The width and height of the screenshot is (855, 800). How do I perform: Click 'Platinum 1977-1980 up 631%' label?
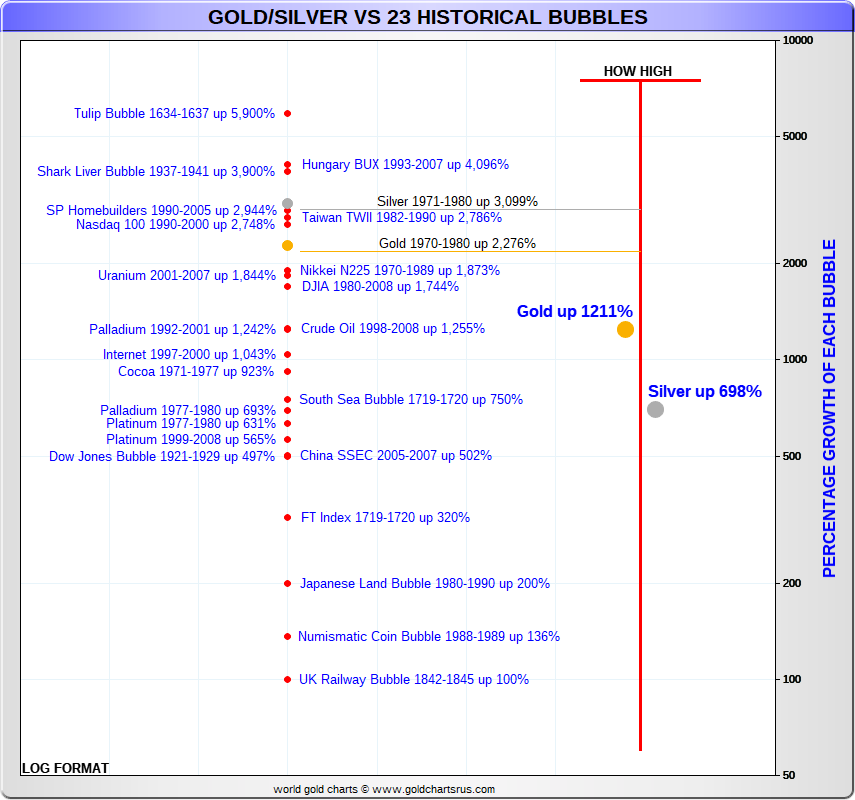[x=191, y=424]
